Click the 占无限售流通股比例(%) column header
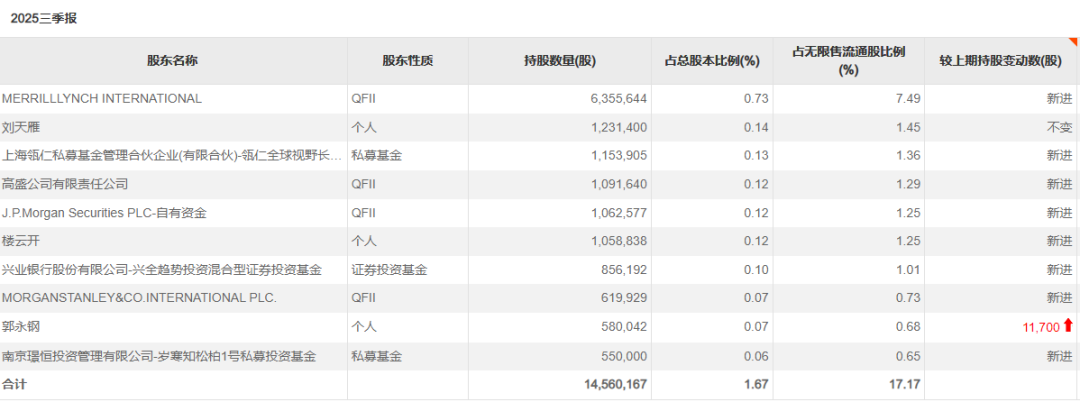Image resolution: width=1080 pixels, height=402 pixels. pyautogui.click(x=848, y=61)
